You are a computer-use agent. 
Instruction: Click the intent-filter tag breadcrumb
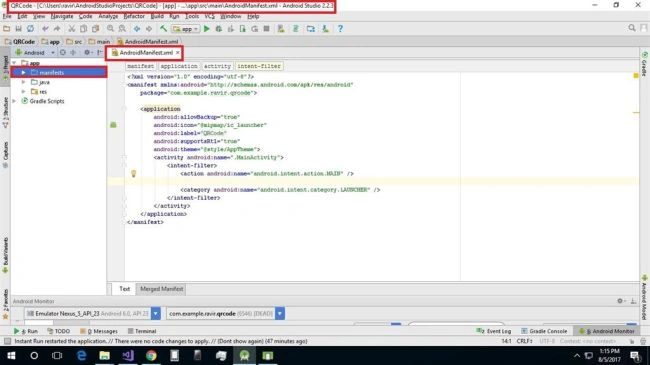tap(259, 66)
